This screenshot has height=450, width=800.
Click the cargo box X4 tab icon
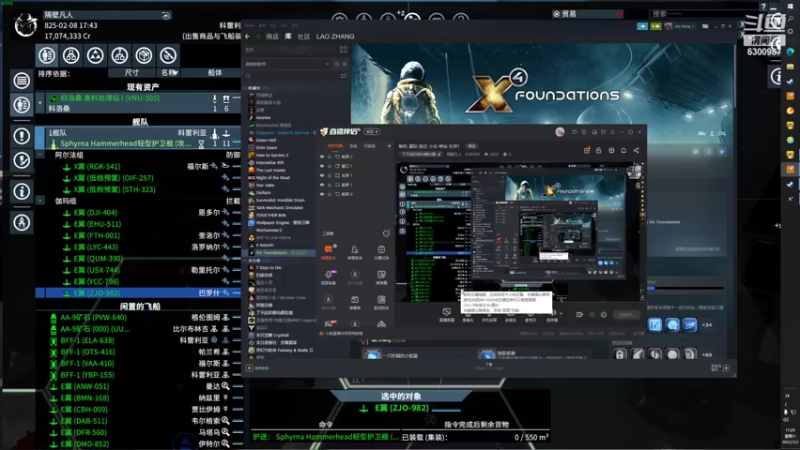click(144, 55)
